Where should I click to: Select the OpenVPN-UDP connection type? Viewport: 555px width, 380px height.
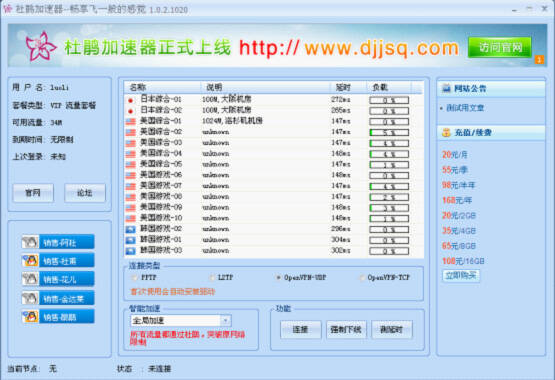(x=279, y=278)
